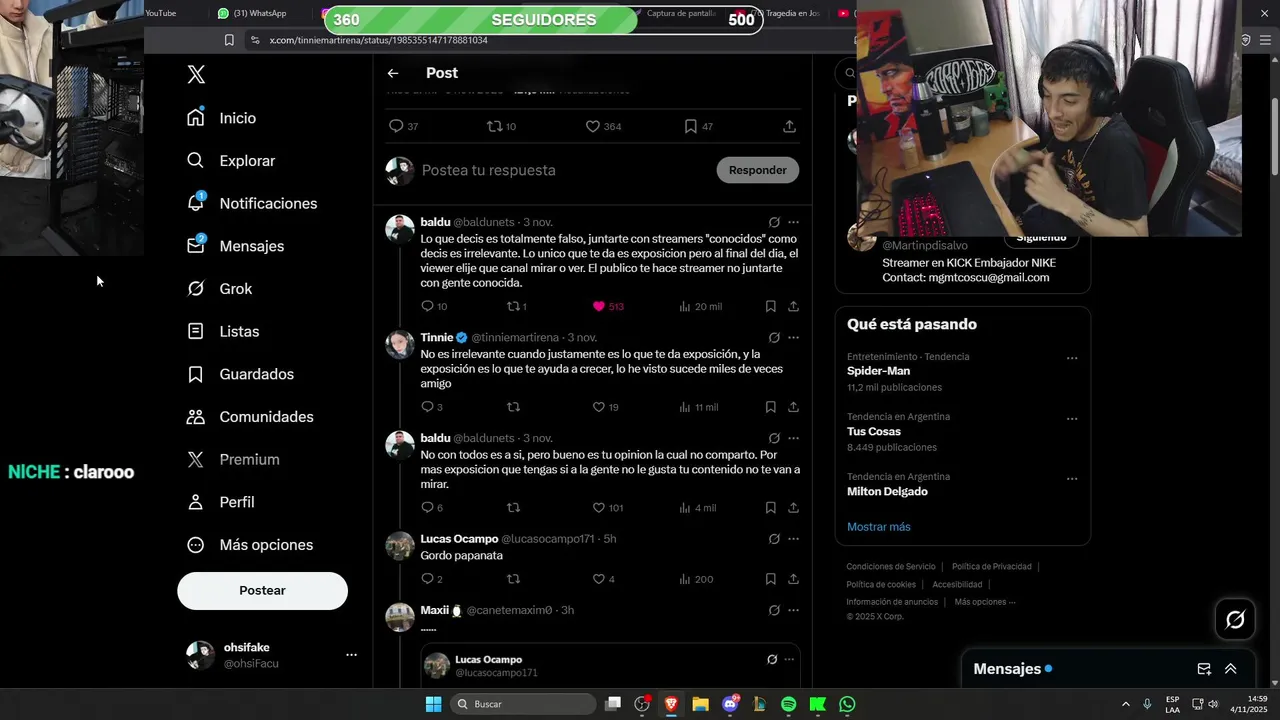Like Tinnie's comment with 19 likes
The height and width of the screenshot is (720, 1280).
click(599, 407)
